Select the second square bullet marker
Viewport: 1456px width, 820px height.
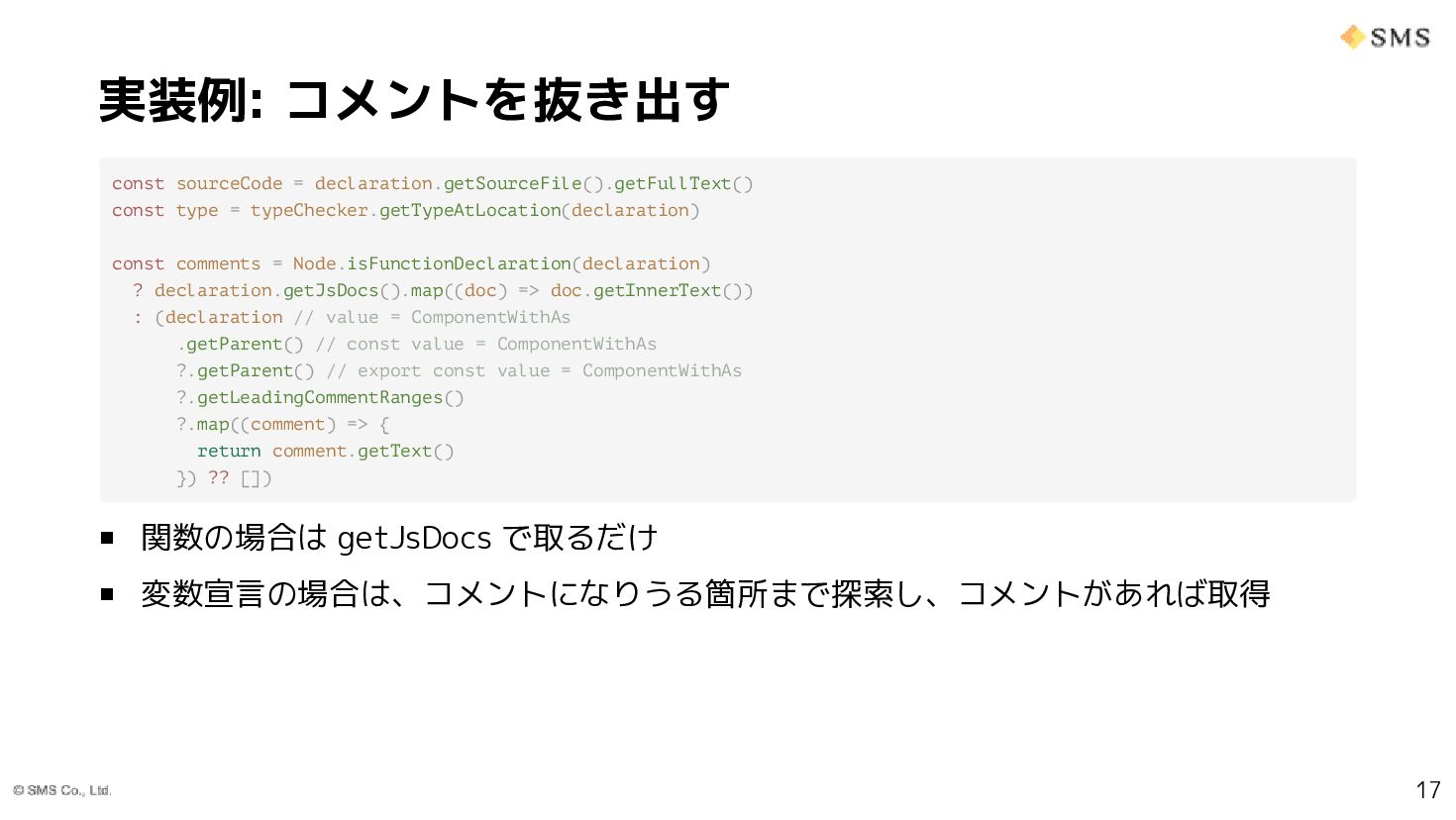107,594
